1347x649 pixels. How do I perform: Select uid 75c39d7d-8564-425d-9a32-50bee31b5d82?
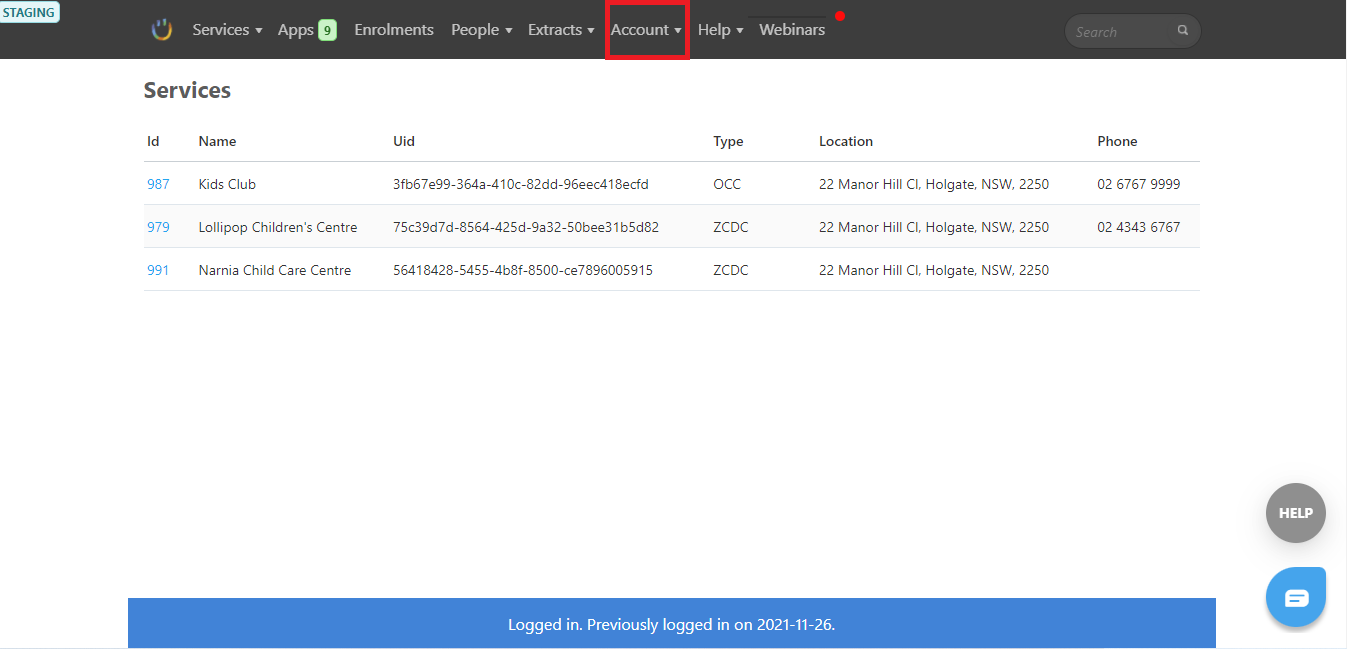tap(526, 227)
